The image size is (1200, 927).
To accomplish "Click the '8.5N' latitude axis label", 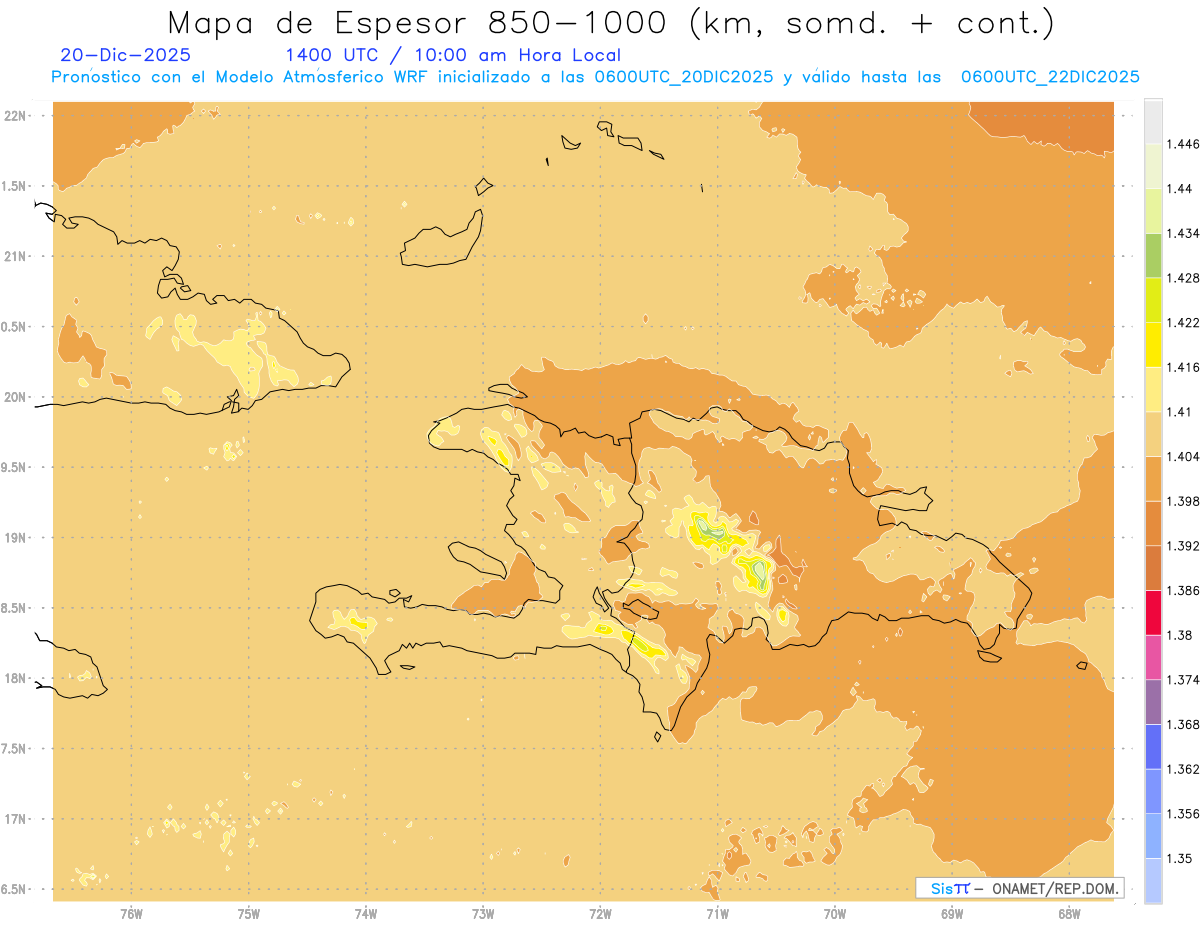I will click(15, 608).
